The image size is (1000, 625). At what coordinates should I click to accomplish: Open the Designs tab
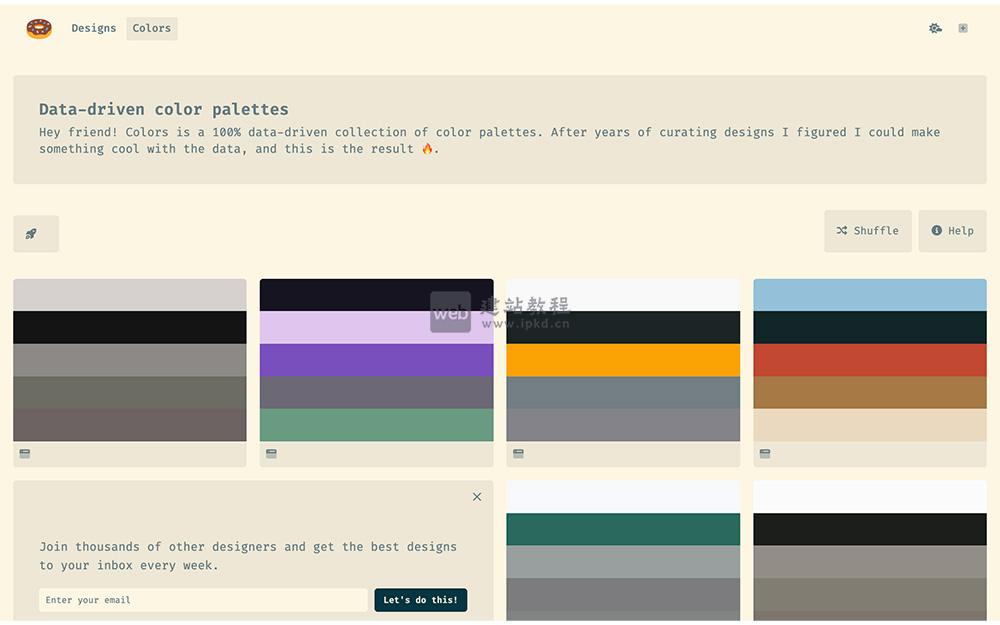(94, 28)
